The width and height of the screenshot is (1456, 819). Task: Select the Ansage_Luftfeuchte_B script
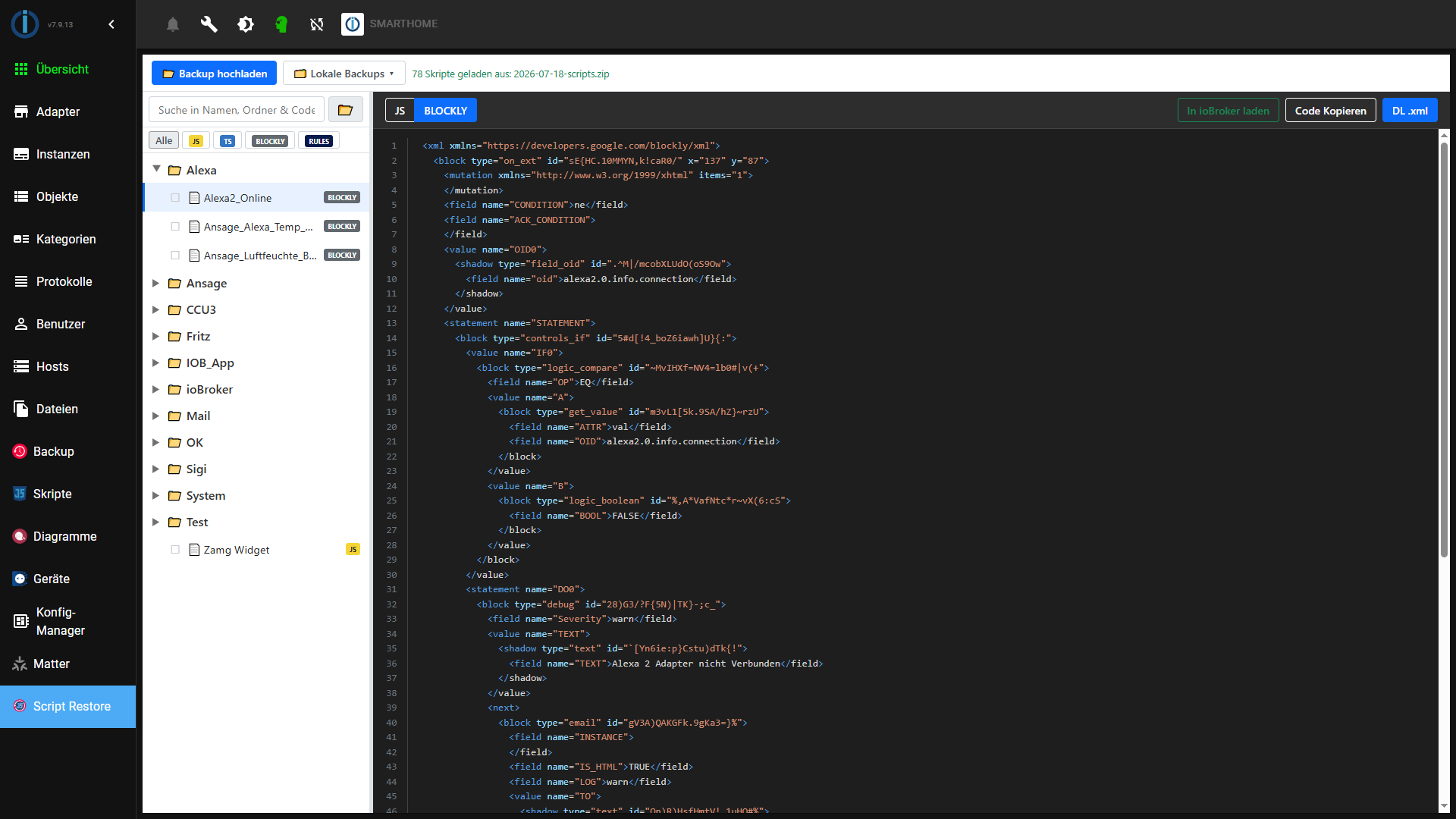[x=256, y=256]
